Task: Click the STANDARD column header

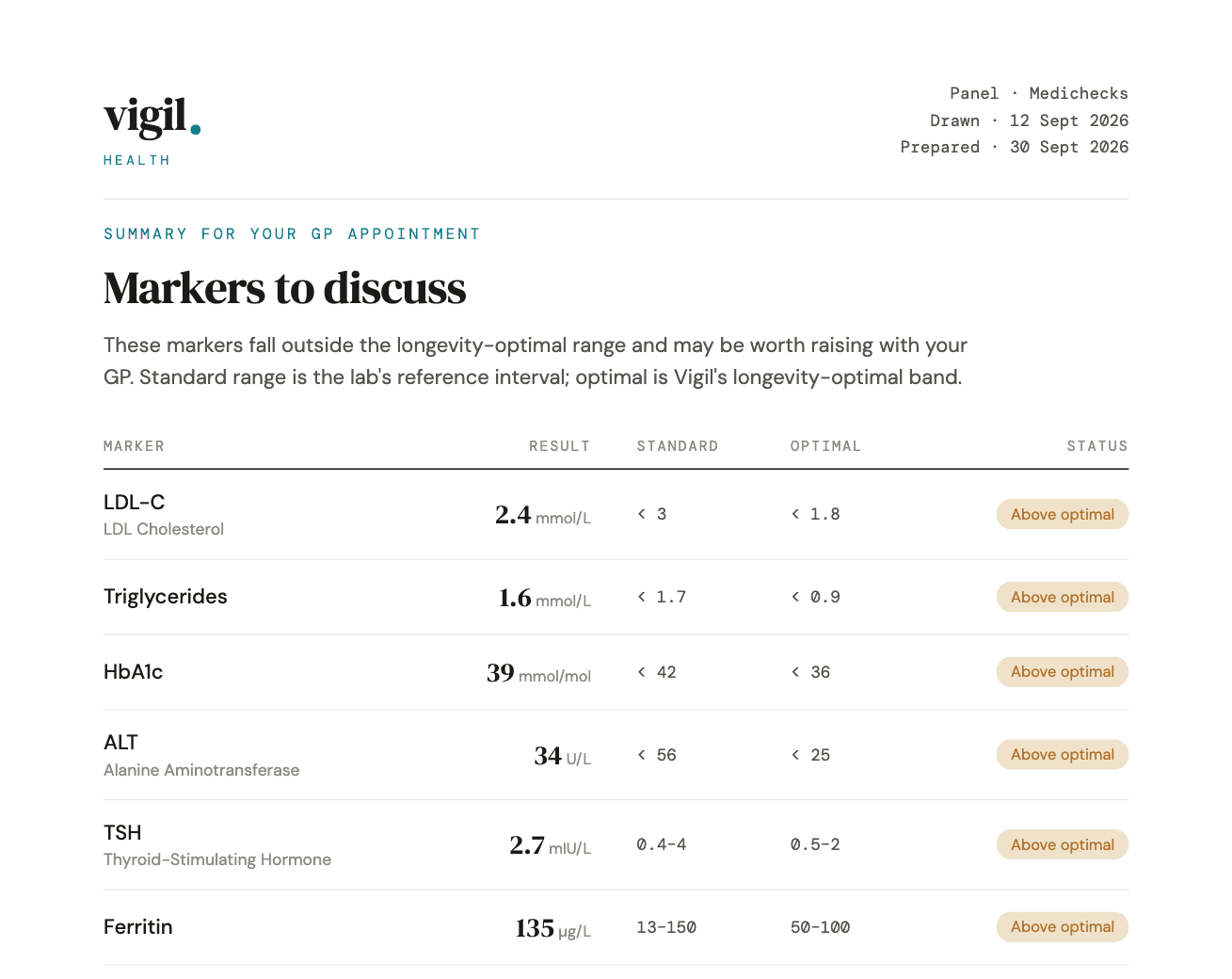Action: (678, 446)
